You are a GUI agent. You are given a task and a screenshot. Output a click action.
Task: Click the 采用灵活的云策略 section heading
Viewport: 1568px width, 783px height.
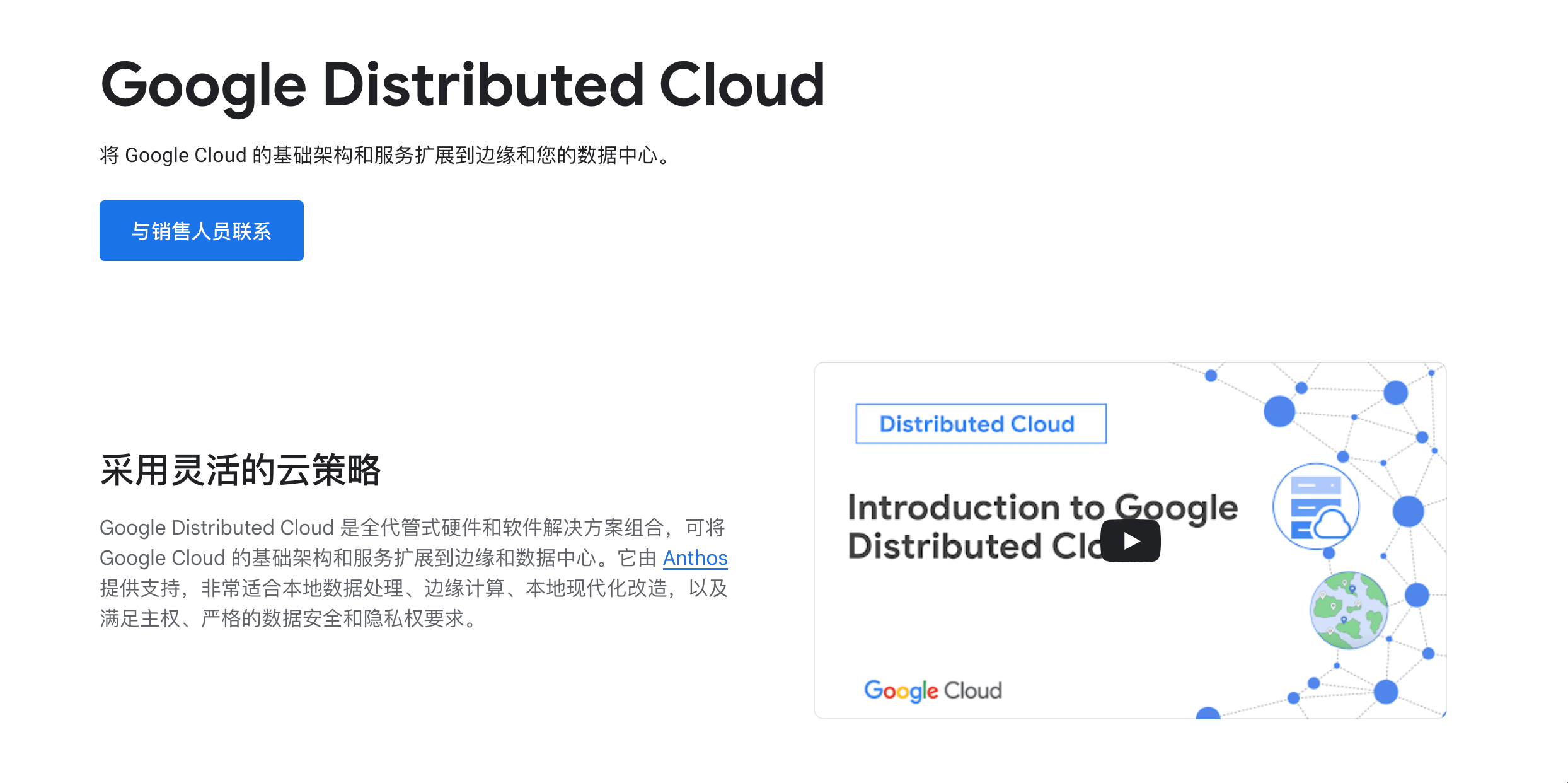[x=241, y=470]
